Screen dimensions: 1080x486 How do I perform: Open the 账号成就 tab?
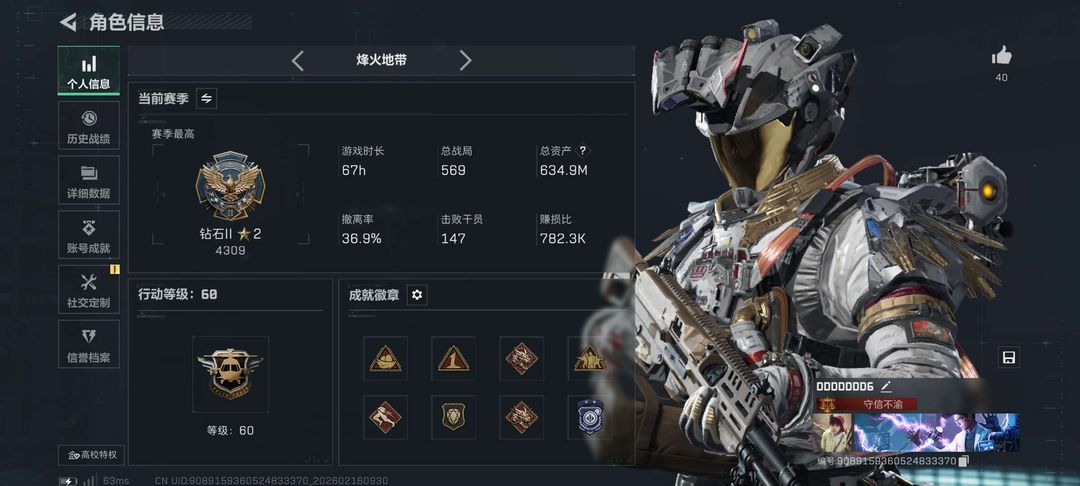[x=88, y=235]
